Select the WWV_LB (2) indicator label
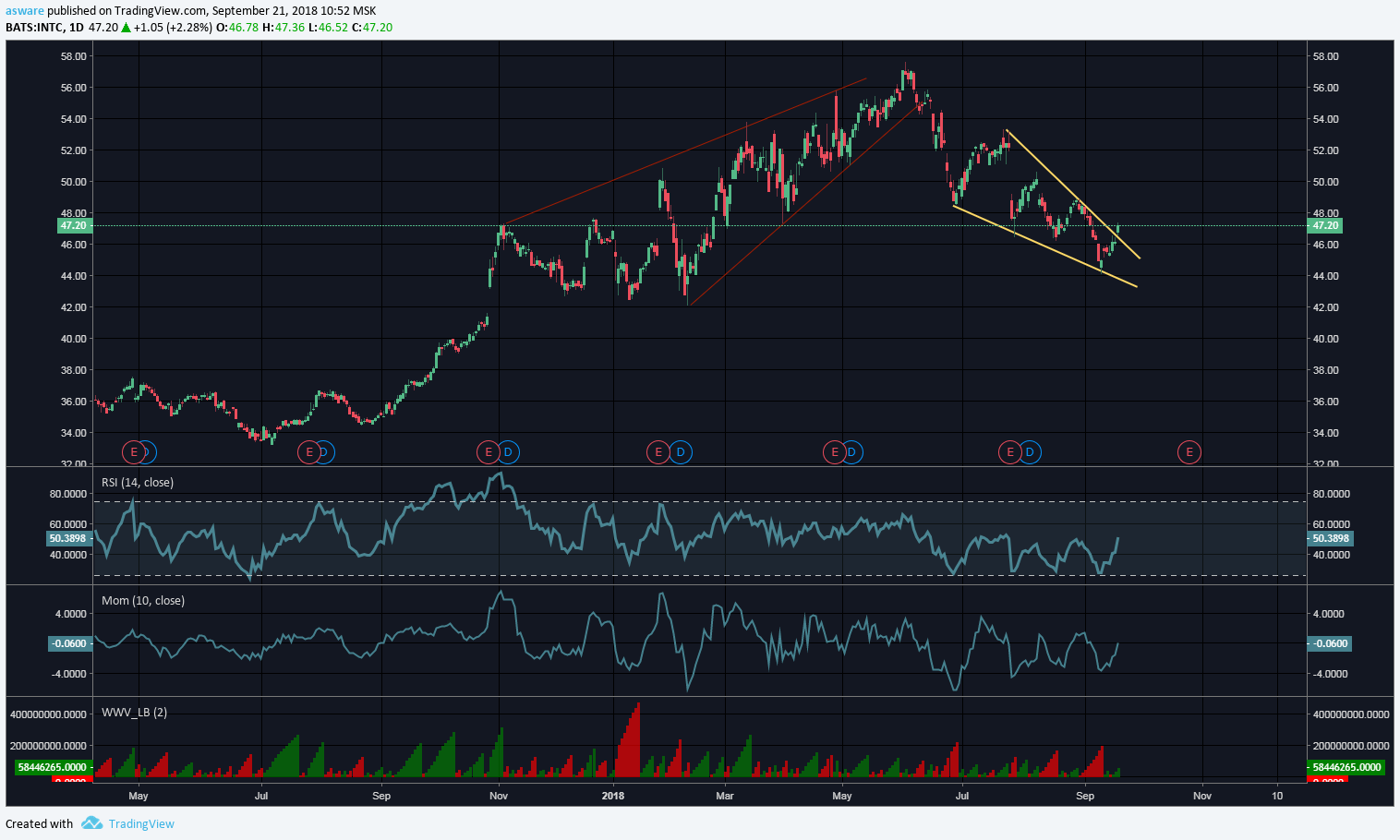Screen dimensions: 1400x840 tap(135, 713)
